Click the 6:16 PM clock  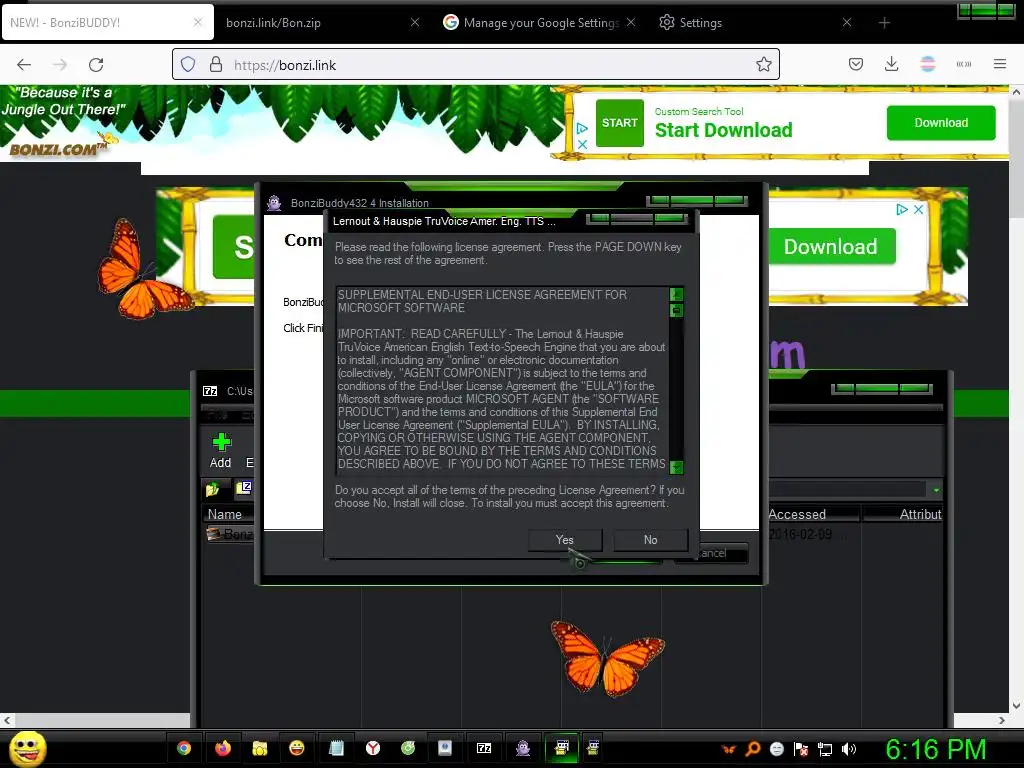click(x=936, y=749)
